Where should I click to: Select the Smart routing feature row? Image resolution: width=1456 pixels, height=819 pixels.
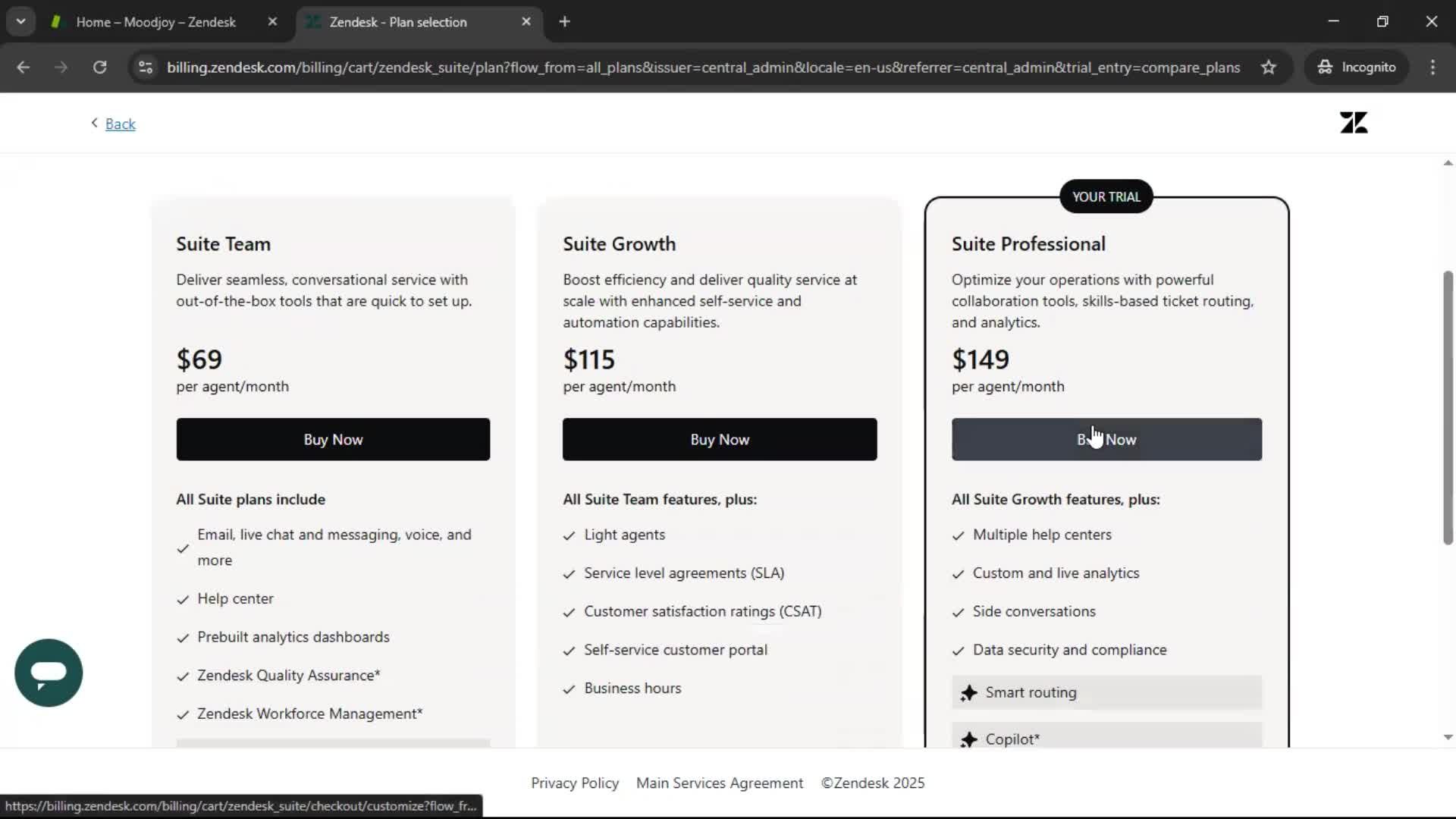[x=1106, y=692]
